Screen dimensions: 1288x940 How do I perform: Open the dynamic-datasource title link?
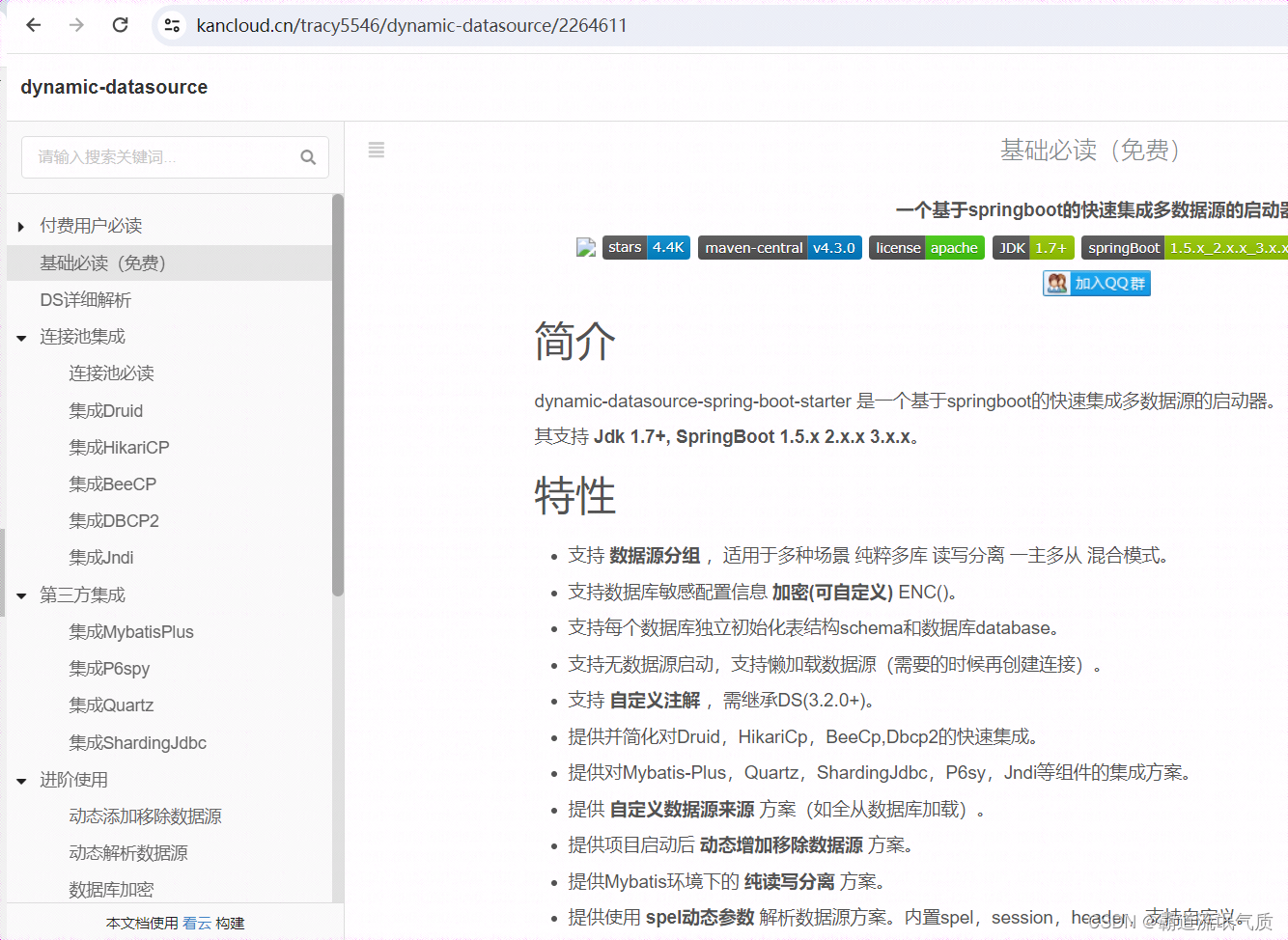pyautogui.click(x=114, y=87)
